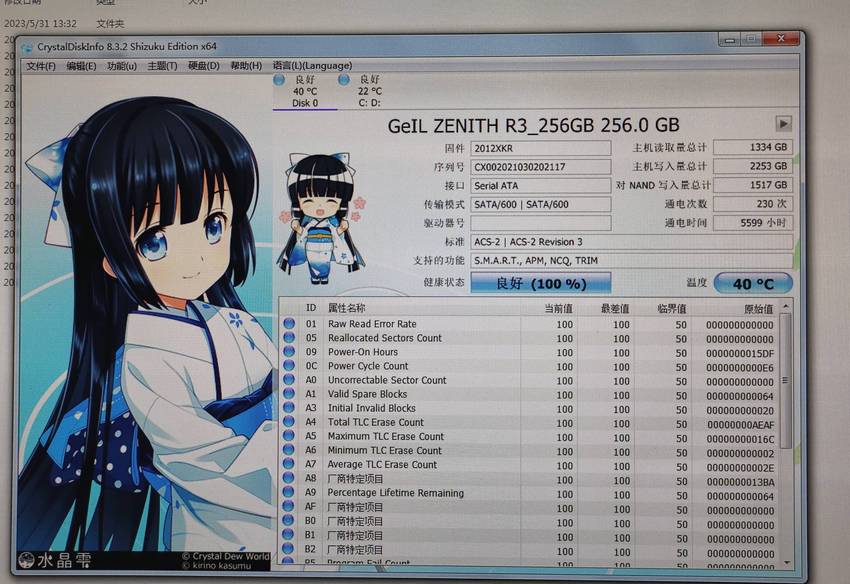Click the status icon of Reallocated Sectors Count

pos(289,337)
